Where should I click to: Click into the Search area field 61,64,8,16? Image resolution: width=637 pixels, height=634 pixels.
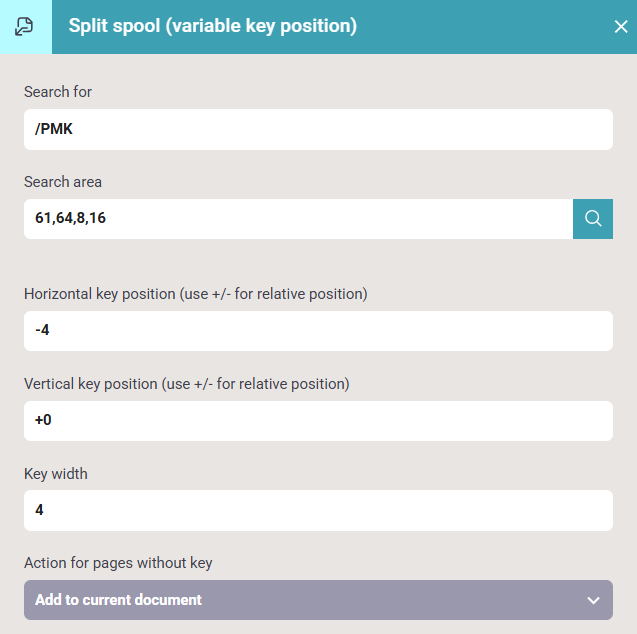(298, 219)
